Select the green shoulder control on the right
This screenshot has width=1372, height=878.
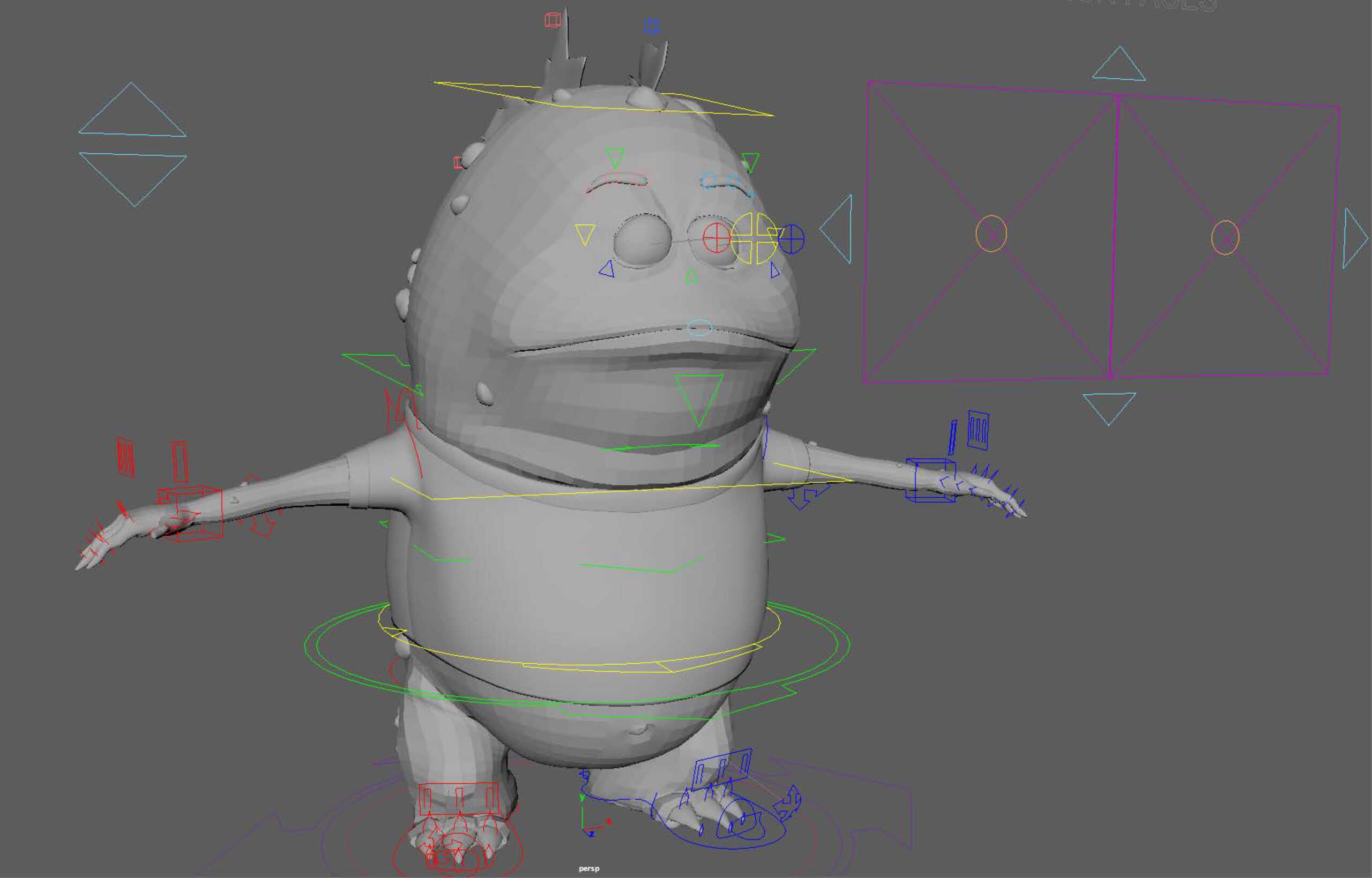(796, 366)
